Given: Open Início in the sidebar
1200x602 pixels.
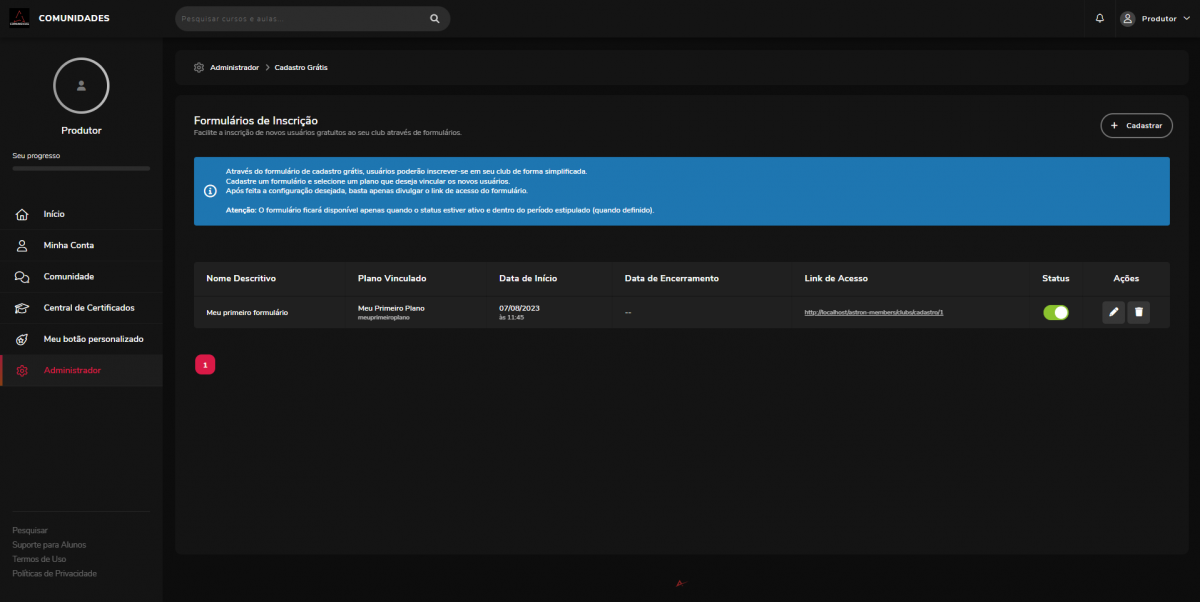Looking at the screenshot, I should pyautogui.click(x=54, y=214).
